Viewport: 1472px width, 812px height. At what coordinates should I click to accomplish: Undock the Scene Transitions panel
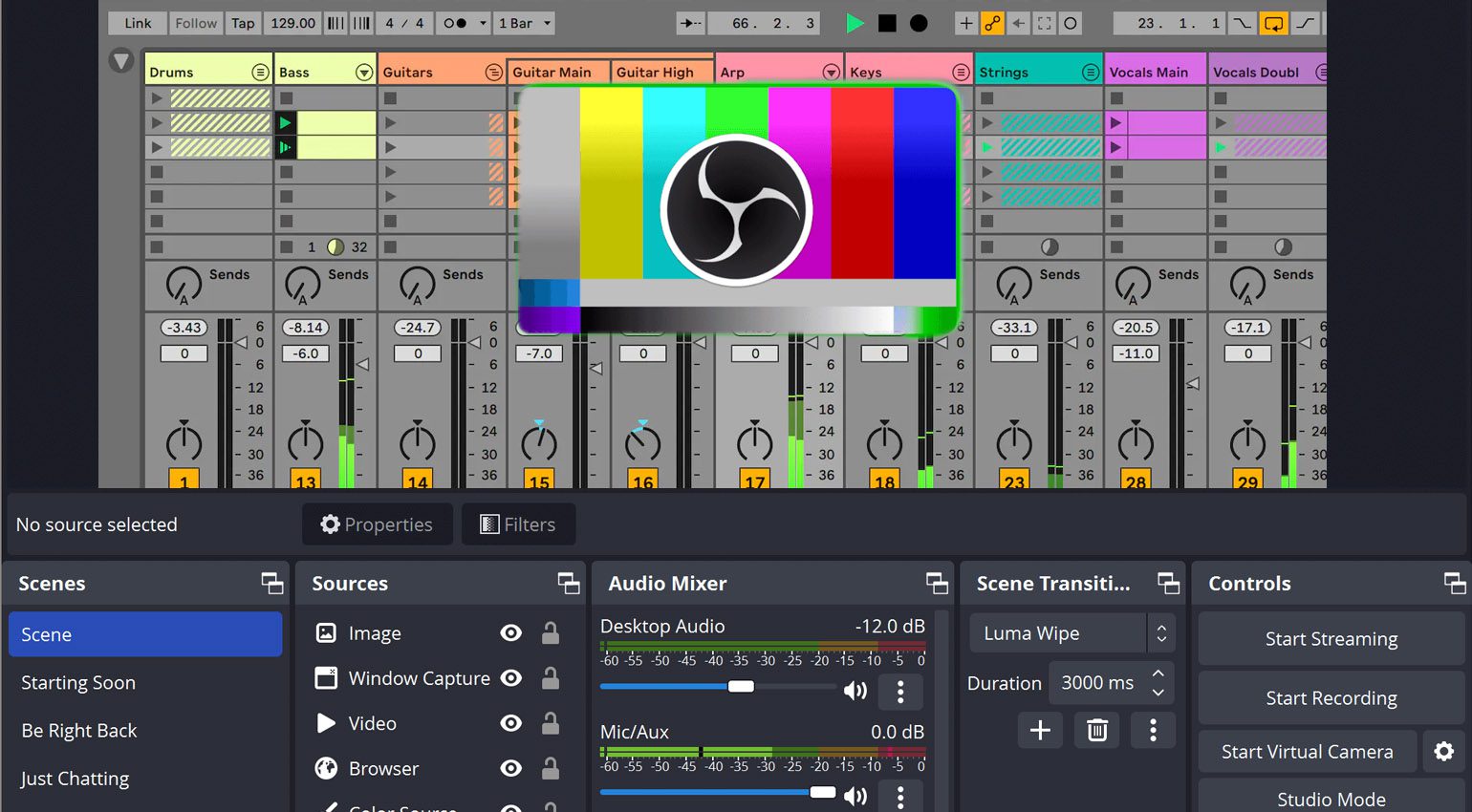(1168, 583)
